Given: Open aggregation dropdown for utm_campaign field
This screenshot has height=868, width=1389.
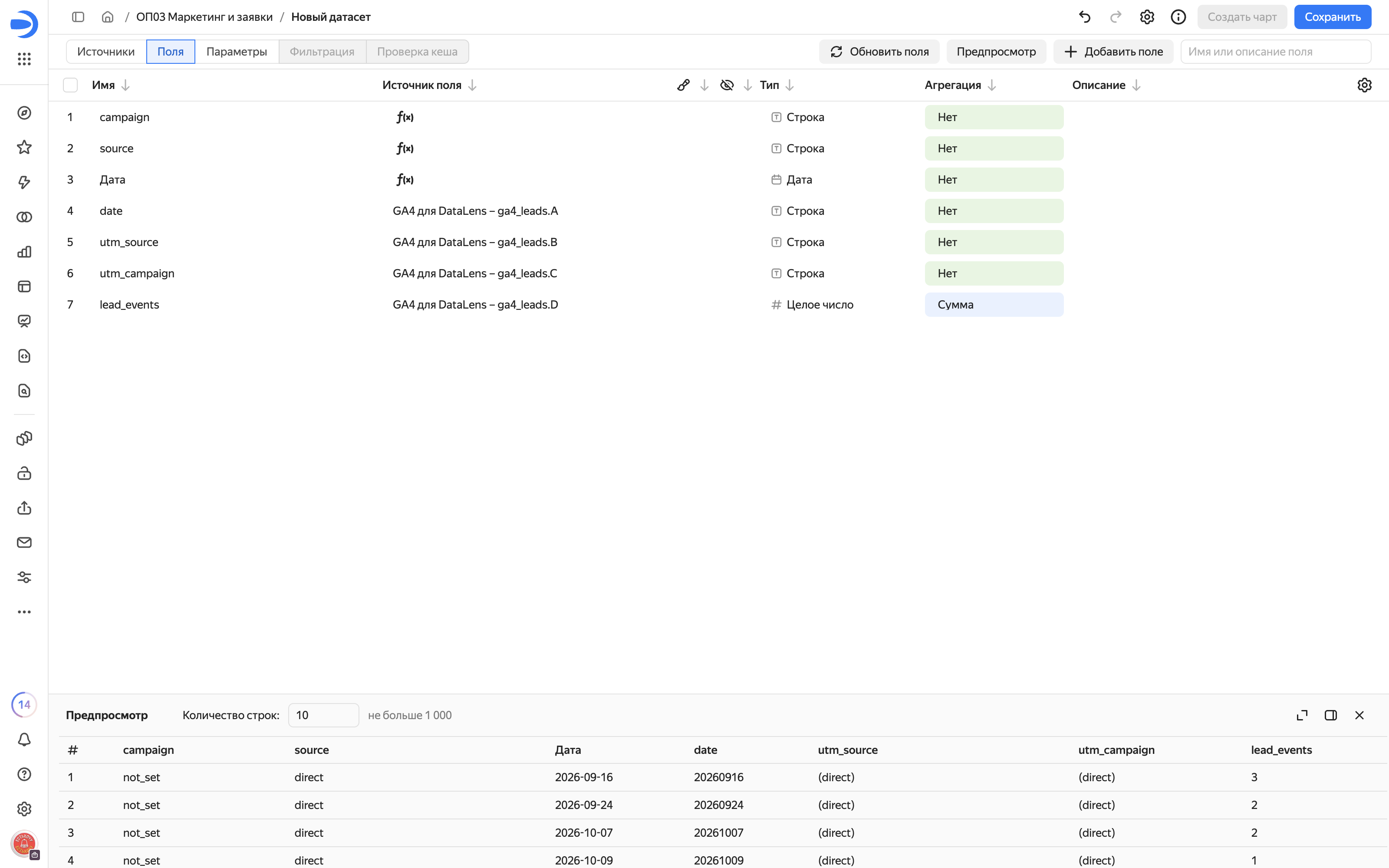Looking at the screenshot, I should point(994,273).
